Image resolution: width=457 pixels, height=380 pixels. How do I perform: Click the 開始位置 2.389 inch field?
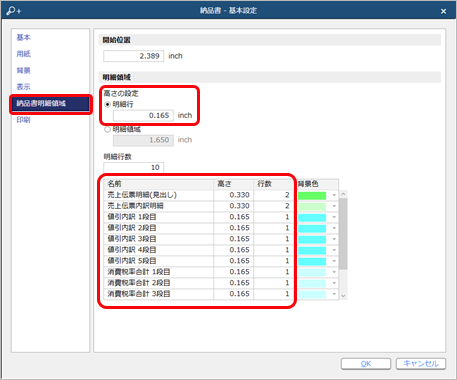point(133,56)
